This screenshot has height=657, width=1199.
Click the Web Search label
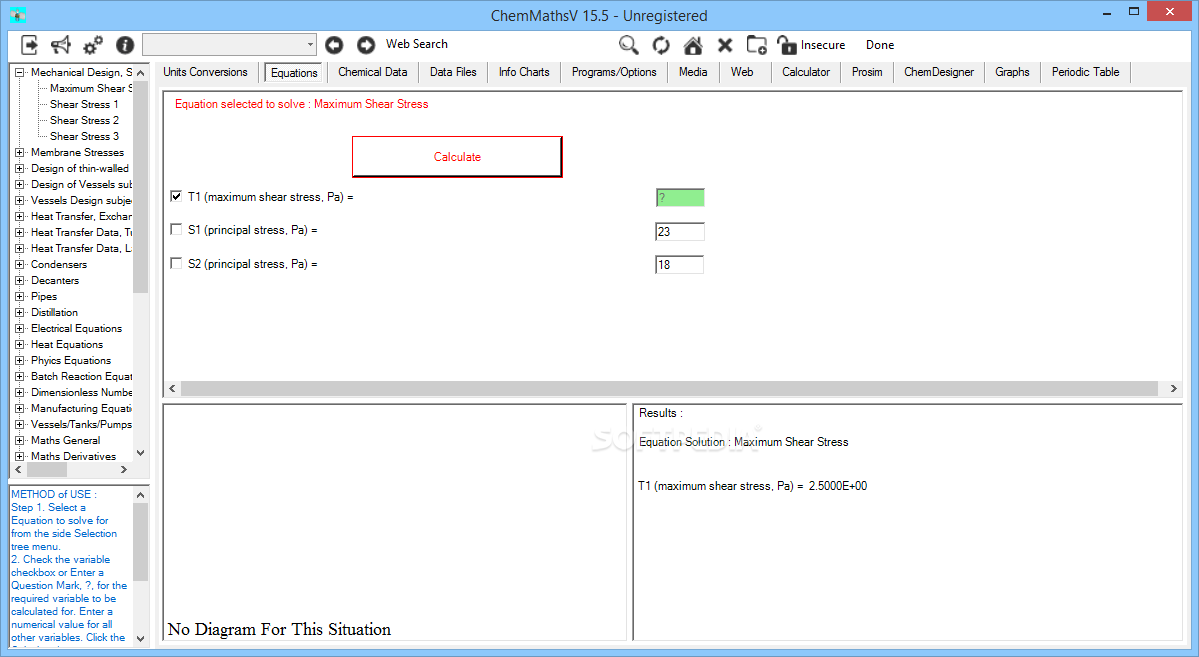coord(417,44)
